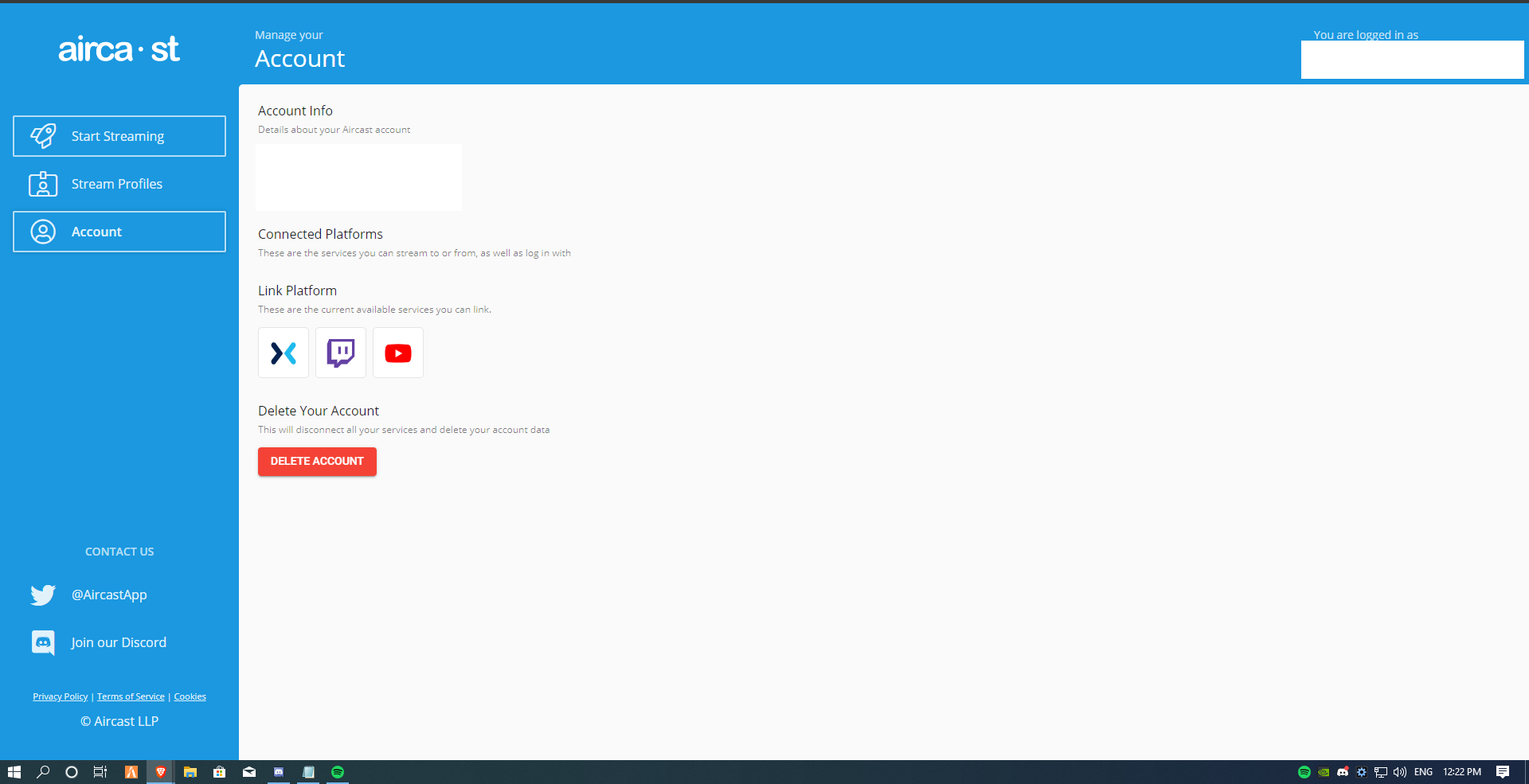Click the Start Streaming rocket icon
Image resolution: width=1529 pixels, height=784 pixels.
[43, 136]
